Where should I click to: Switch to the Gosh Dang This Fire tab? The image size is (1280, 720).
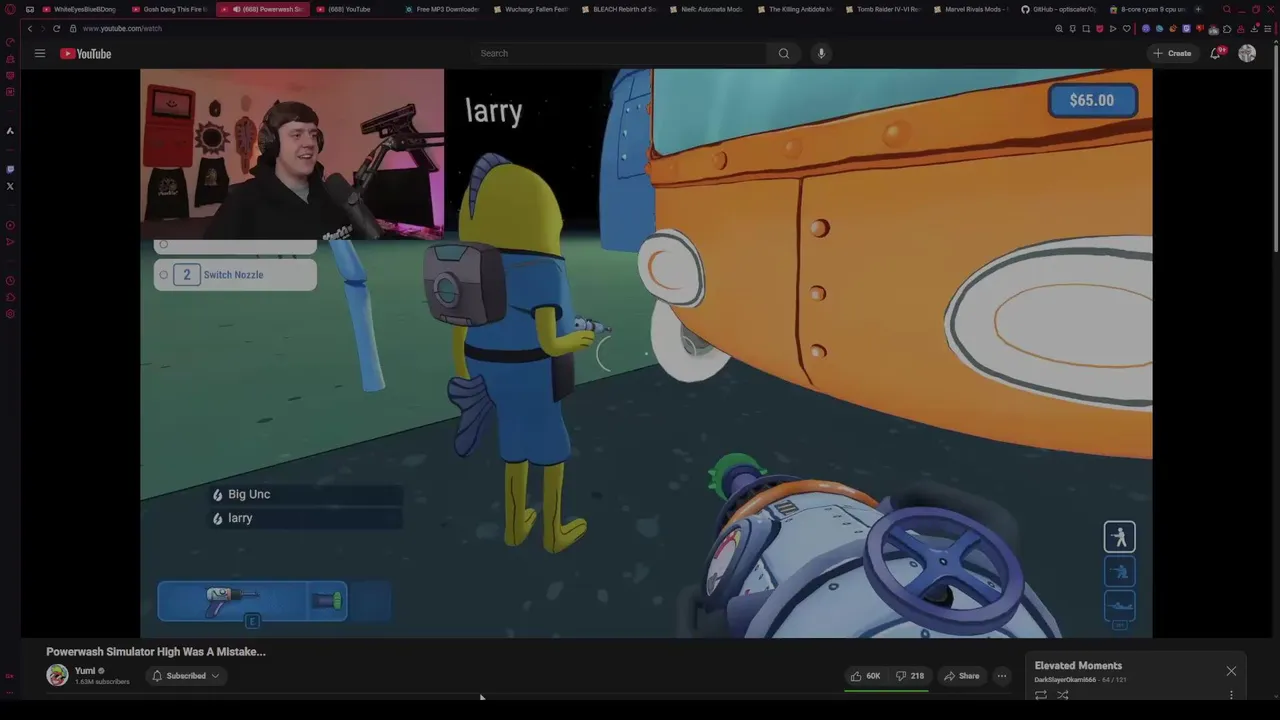click(169, 9)
